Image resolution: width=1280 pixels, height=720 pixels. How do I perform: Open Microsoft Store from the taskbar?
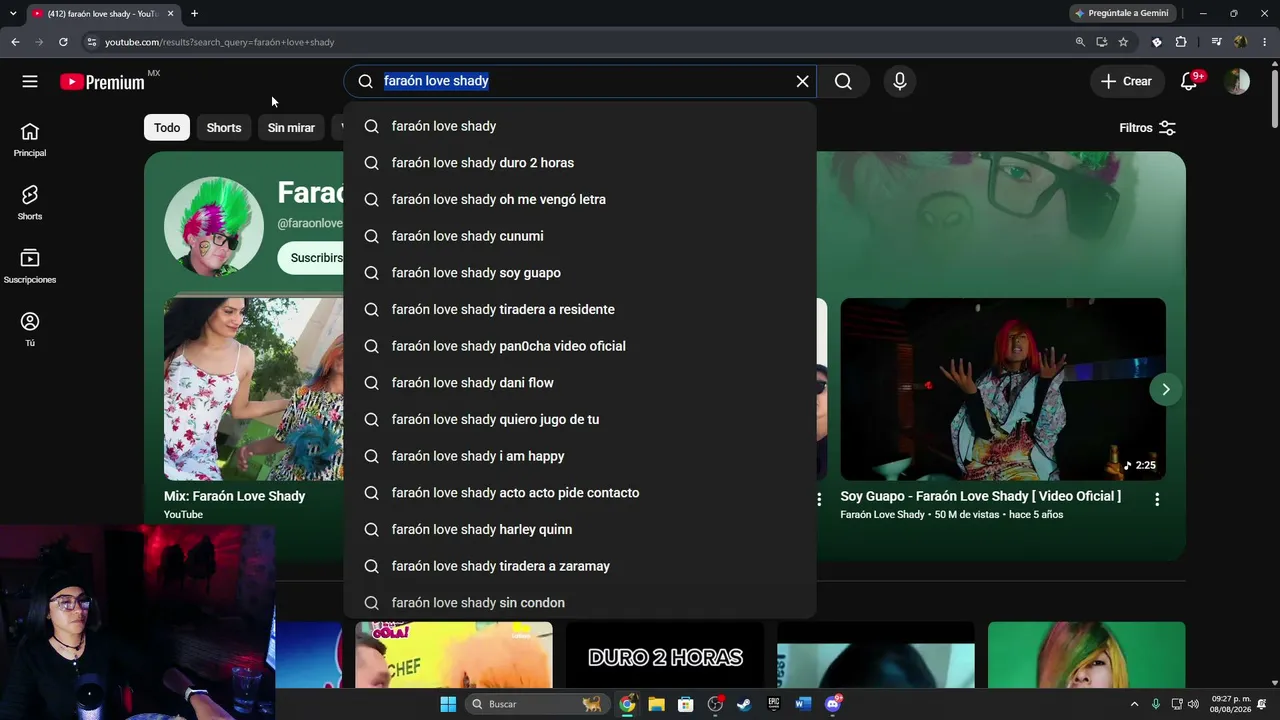point(685,704)
